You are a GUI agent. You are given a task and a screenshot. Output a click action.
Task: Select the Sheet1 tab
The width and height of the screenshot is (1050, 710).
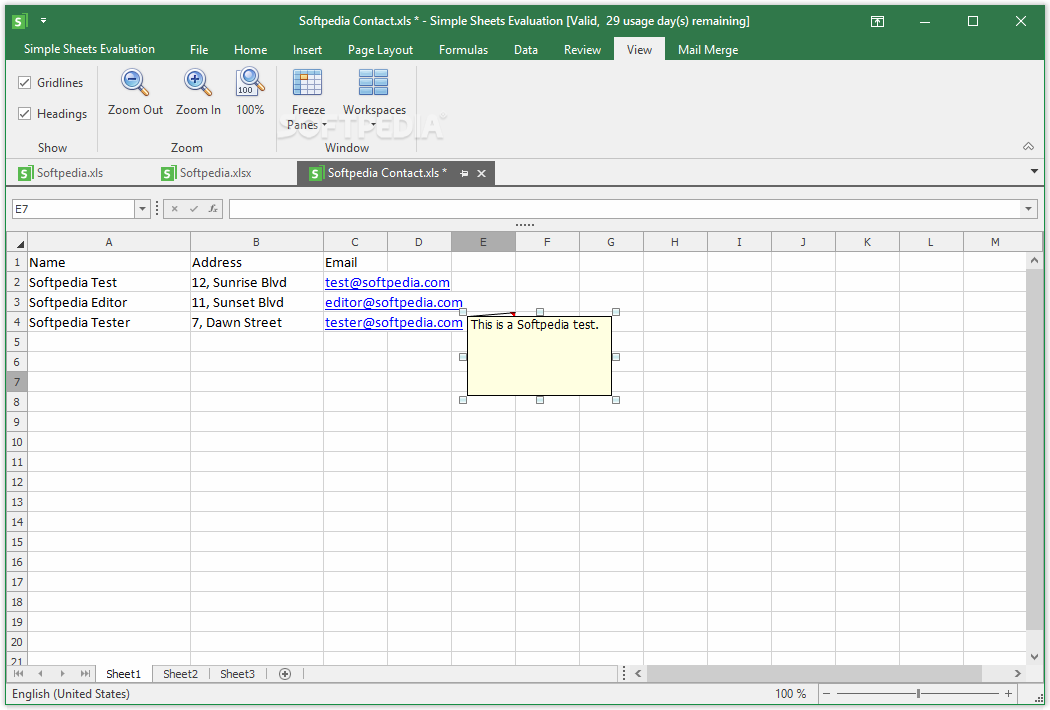click(x=123, y=674)
